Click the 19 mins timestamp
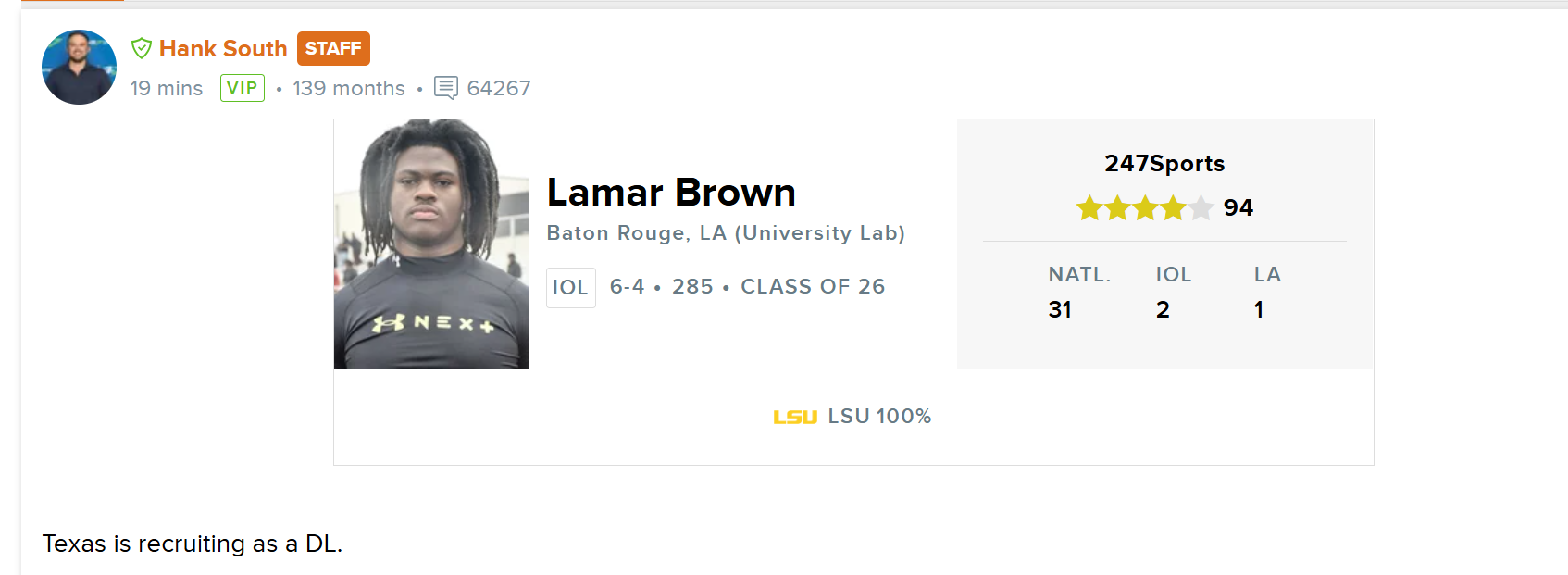This screenshot has height=575, width=1568. 167,88
